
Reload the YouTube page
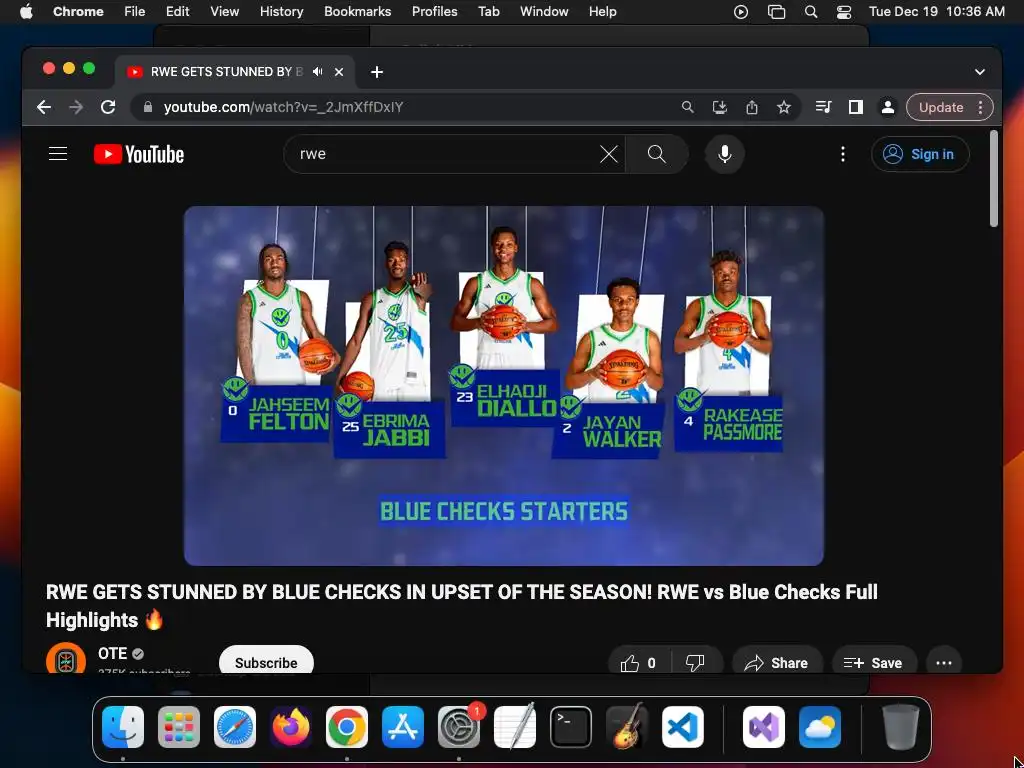(108, 107)
